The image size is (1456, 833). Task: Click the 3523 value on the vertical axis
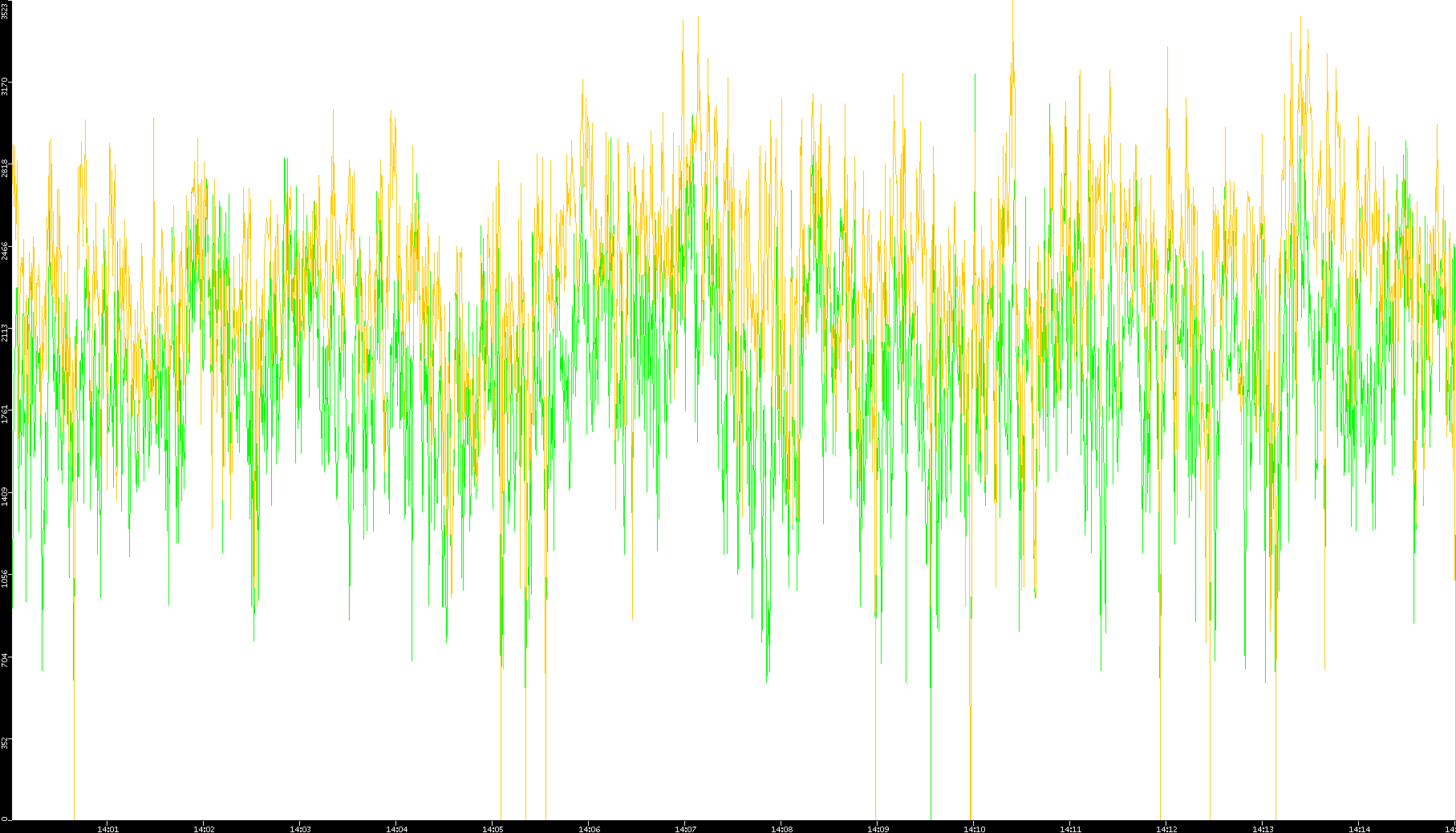click(x=5, y=10)
